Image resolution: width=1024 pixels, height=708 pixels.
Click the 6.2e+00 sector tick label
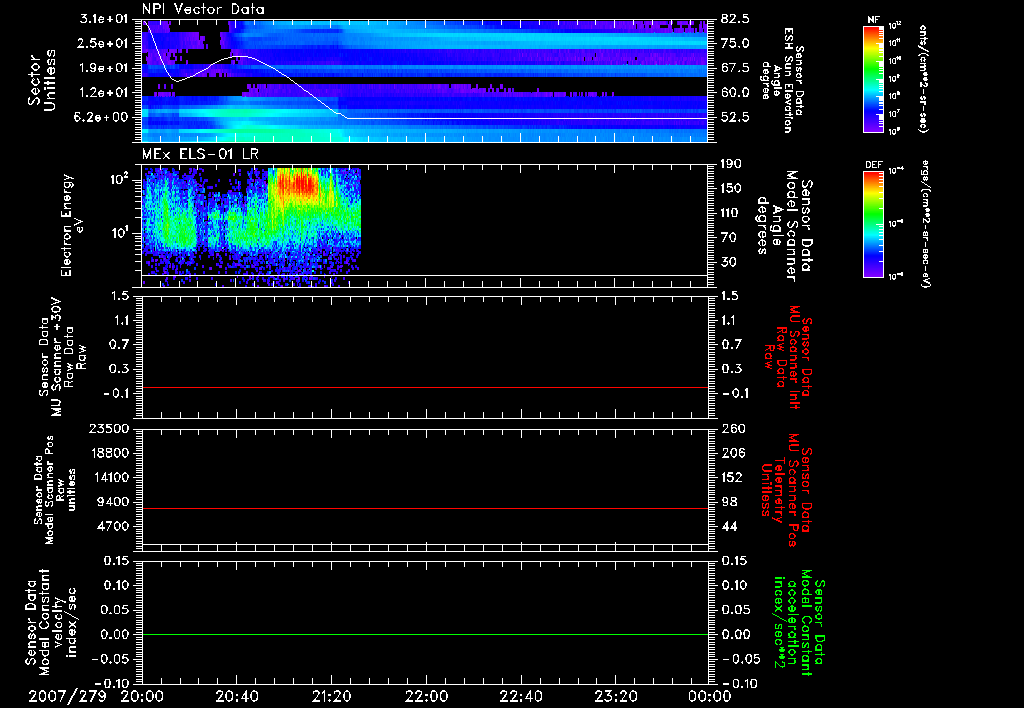pos(103,117)
